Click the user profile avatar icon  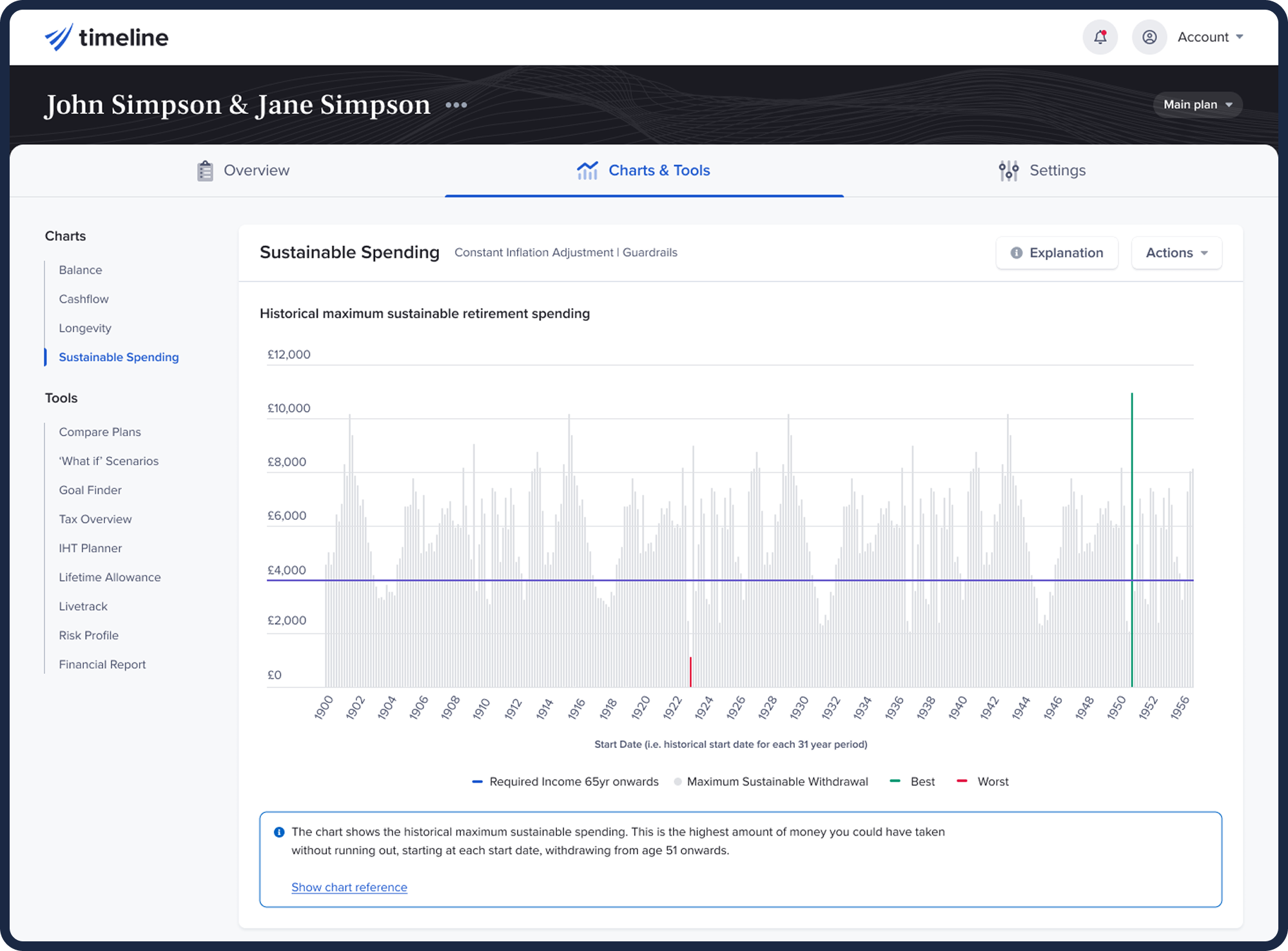click(x=1149, y=37)
